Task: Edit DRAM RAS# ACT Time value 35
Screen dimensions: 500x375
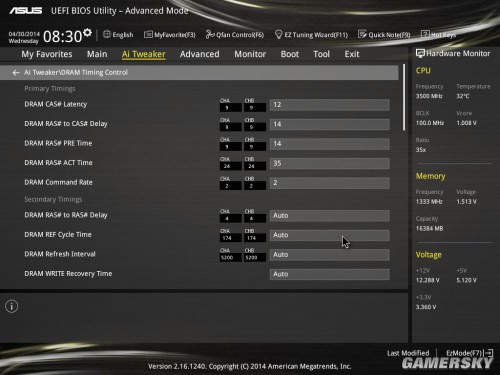Action: [x=329, y=163]
